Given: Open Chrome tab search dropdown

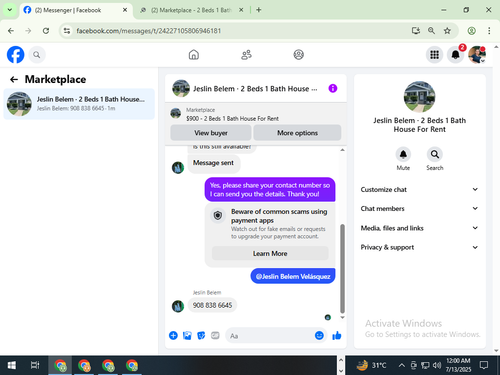Looking at the screenshot, I should pos(10,10).
